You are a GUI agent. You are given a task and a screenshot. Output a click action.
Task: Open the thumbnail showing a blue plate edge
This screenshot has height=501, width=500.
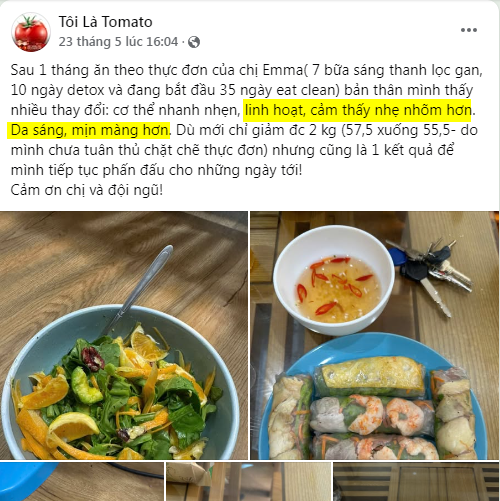click(82, 481)
